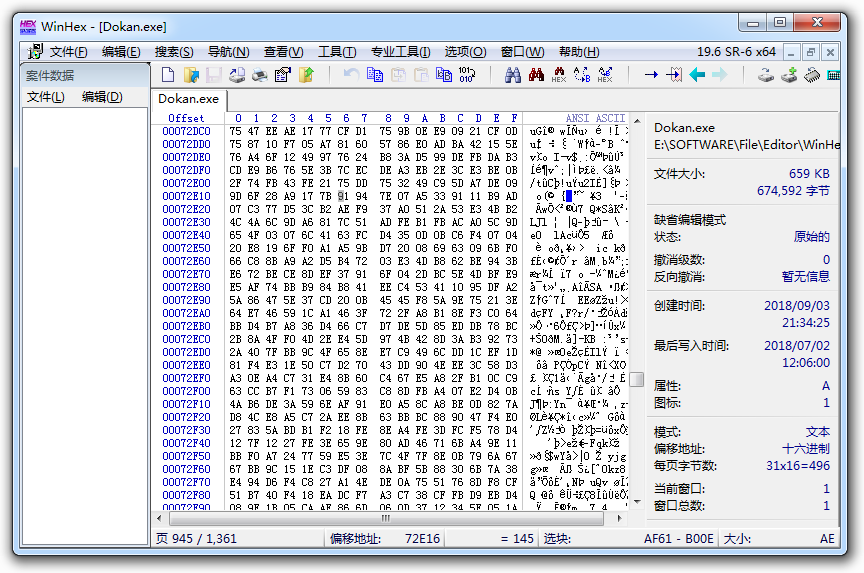The height and width of the screenshot is (573, 864).
Task: Click the Open disk icon
Action: coord(765,74)
